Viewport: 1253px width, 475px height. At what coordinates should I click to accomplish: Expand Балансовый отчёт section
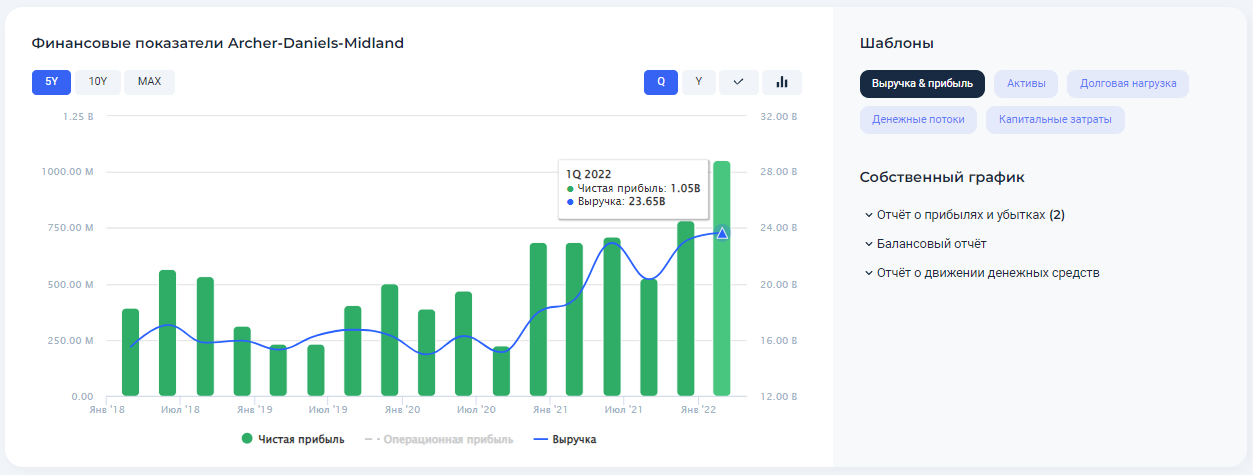[x=925, y=244]
